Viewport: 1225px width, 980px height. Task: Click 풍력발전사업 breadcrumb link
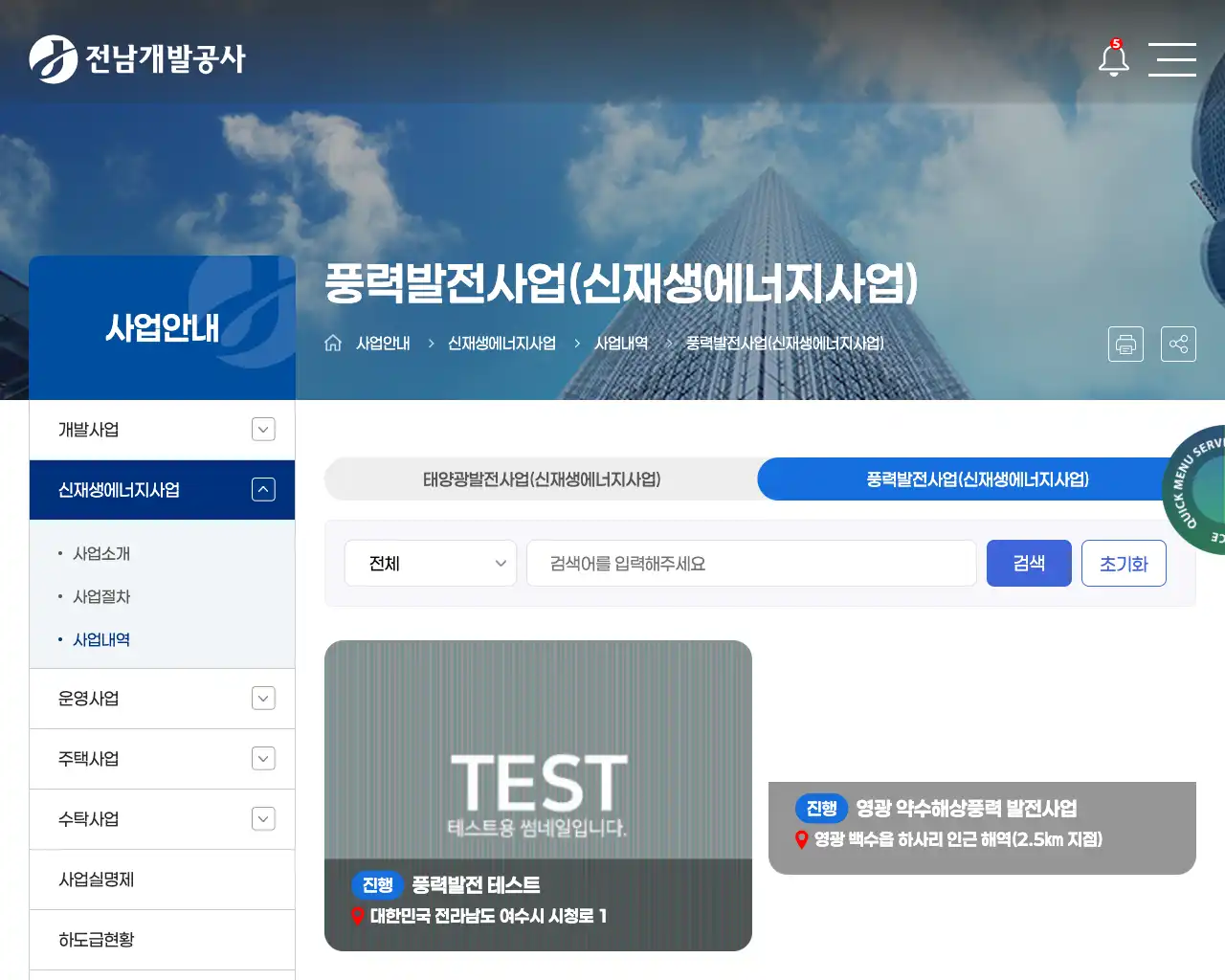pyautogui.click(x=785, y=343)
